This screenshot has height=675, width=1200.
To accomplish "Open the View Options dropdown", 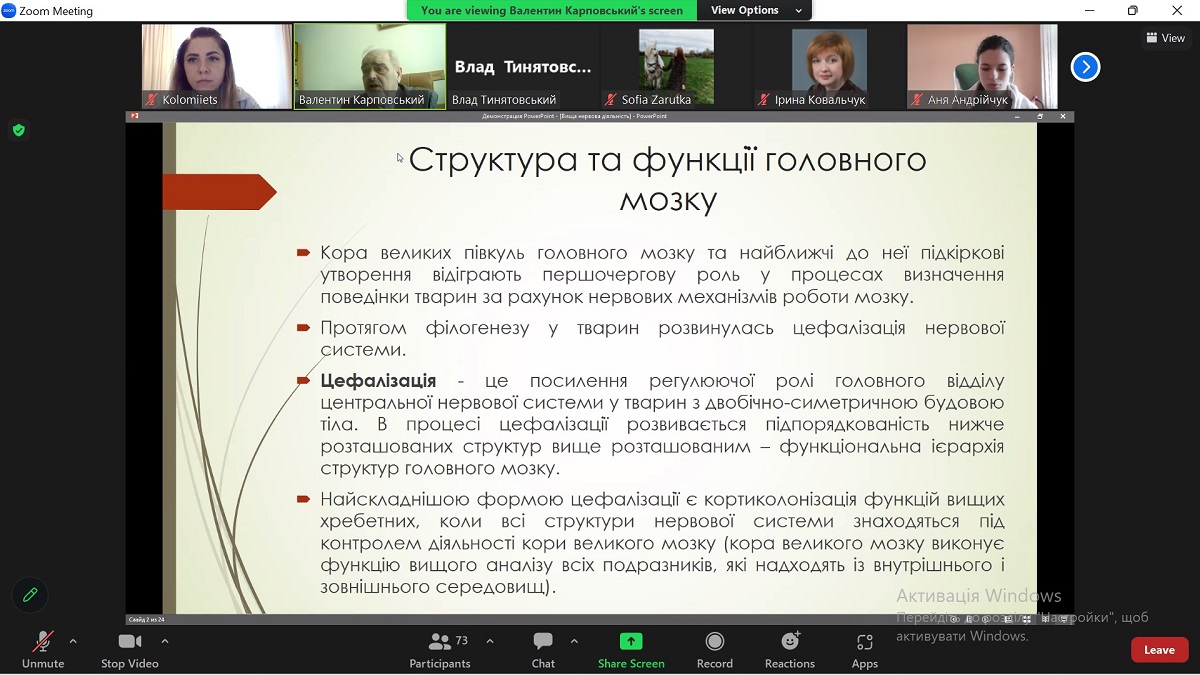I will [756, 10].
